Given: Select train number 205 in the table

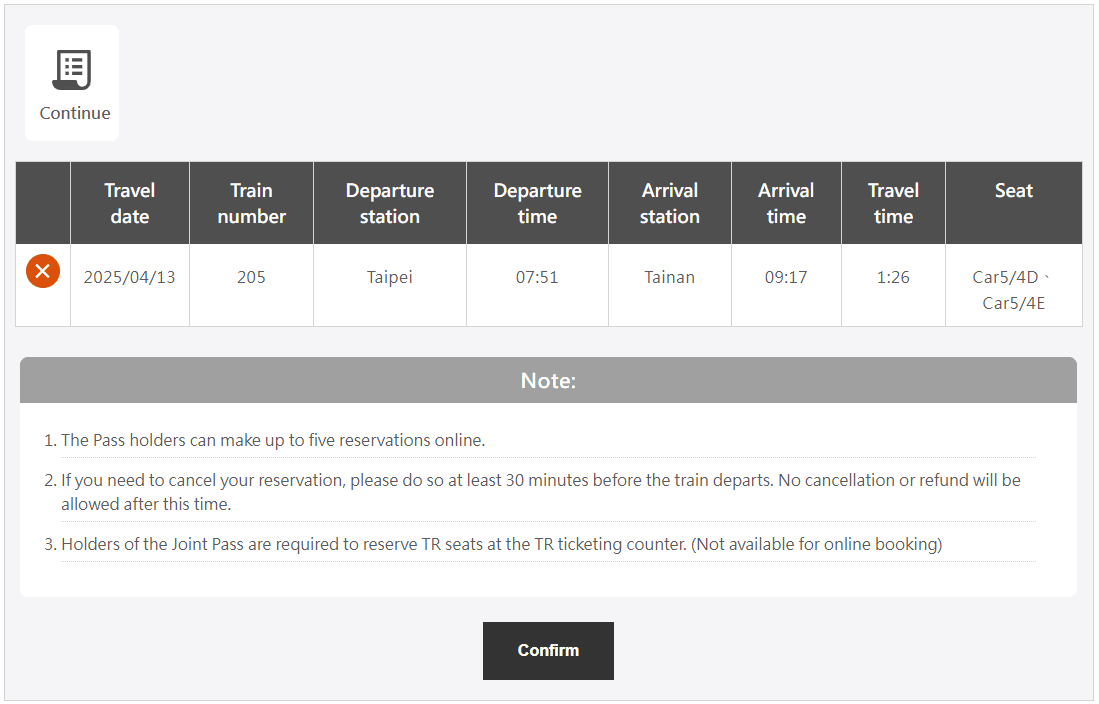Looking at the screenshot, I should pos(251,277).
